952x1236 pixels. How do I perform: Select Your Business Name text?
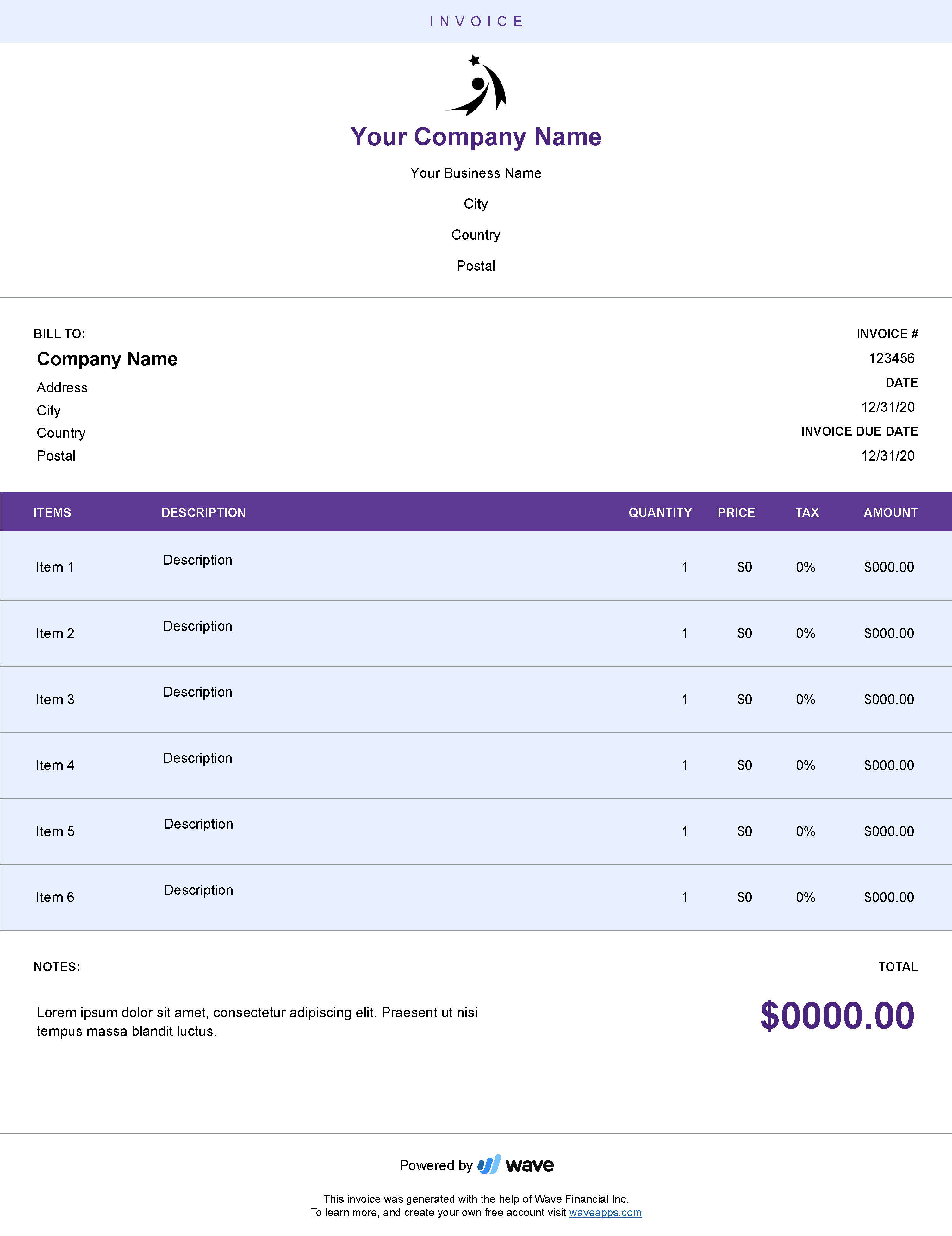pyautogui.click(x=476, y=173)
